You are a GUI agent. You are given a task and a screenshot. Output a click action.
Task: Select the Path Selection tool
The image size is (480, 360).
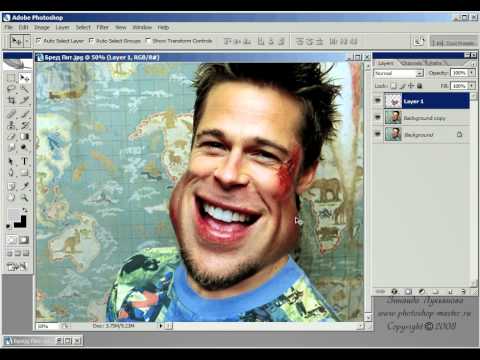(11, 162)
